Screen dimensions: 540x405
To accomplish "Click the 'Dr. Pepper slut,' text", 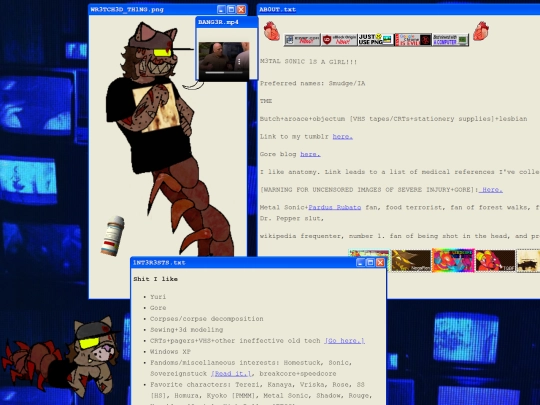I will (x=292, y=218).
